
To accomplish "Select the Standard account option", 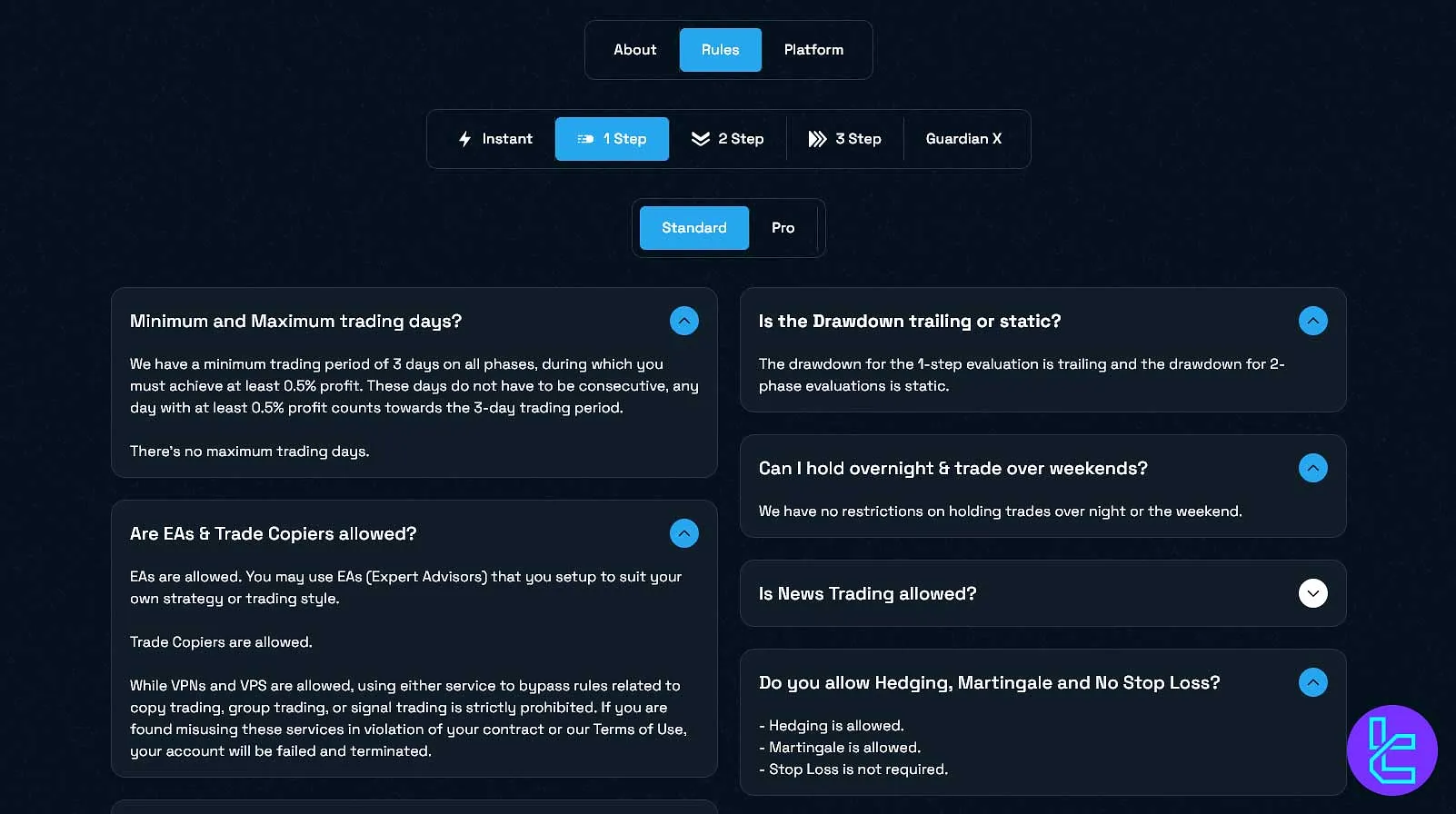I will (693, 228).
